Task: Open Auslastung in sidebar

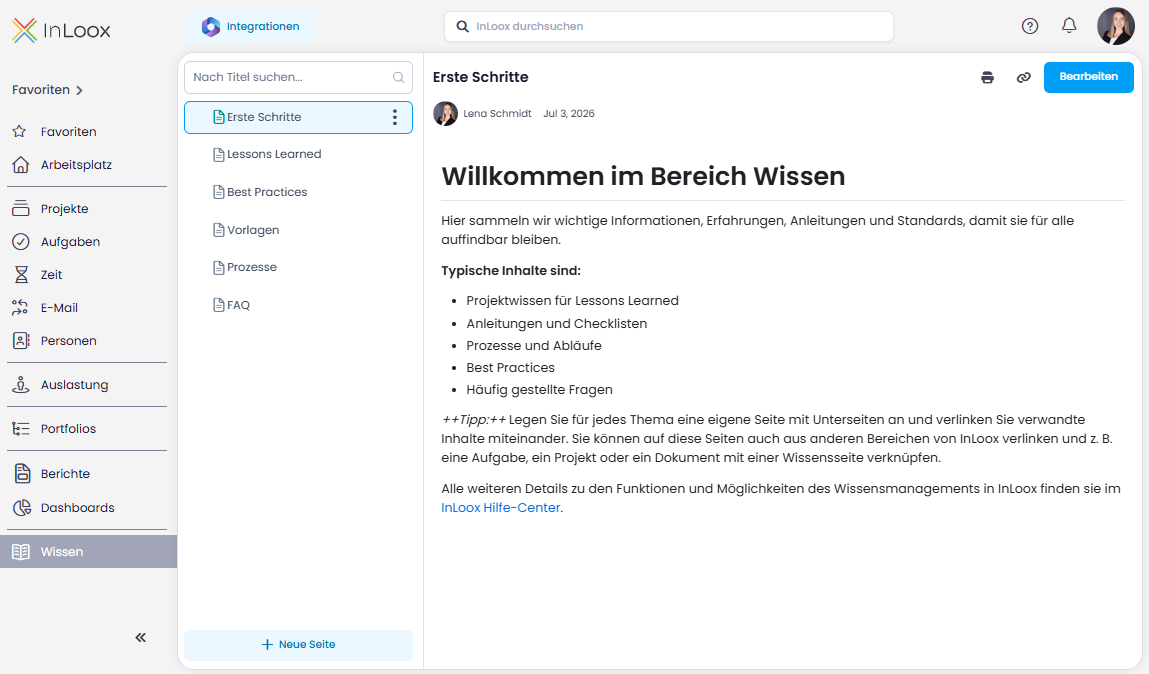Action: pos(88,385)
